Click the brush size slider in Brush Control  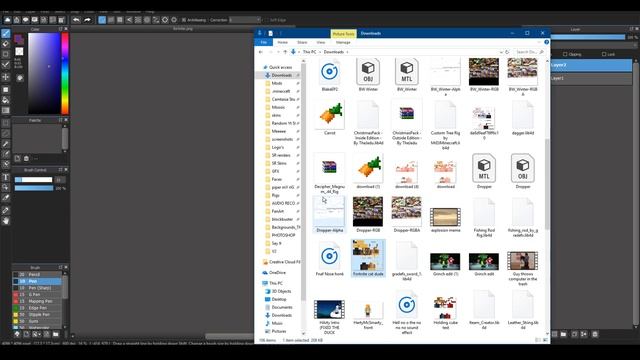click(33, 180)
